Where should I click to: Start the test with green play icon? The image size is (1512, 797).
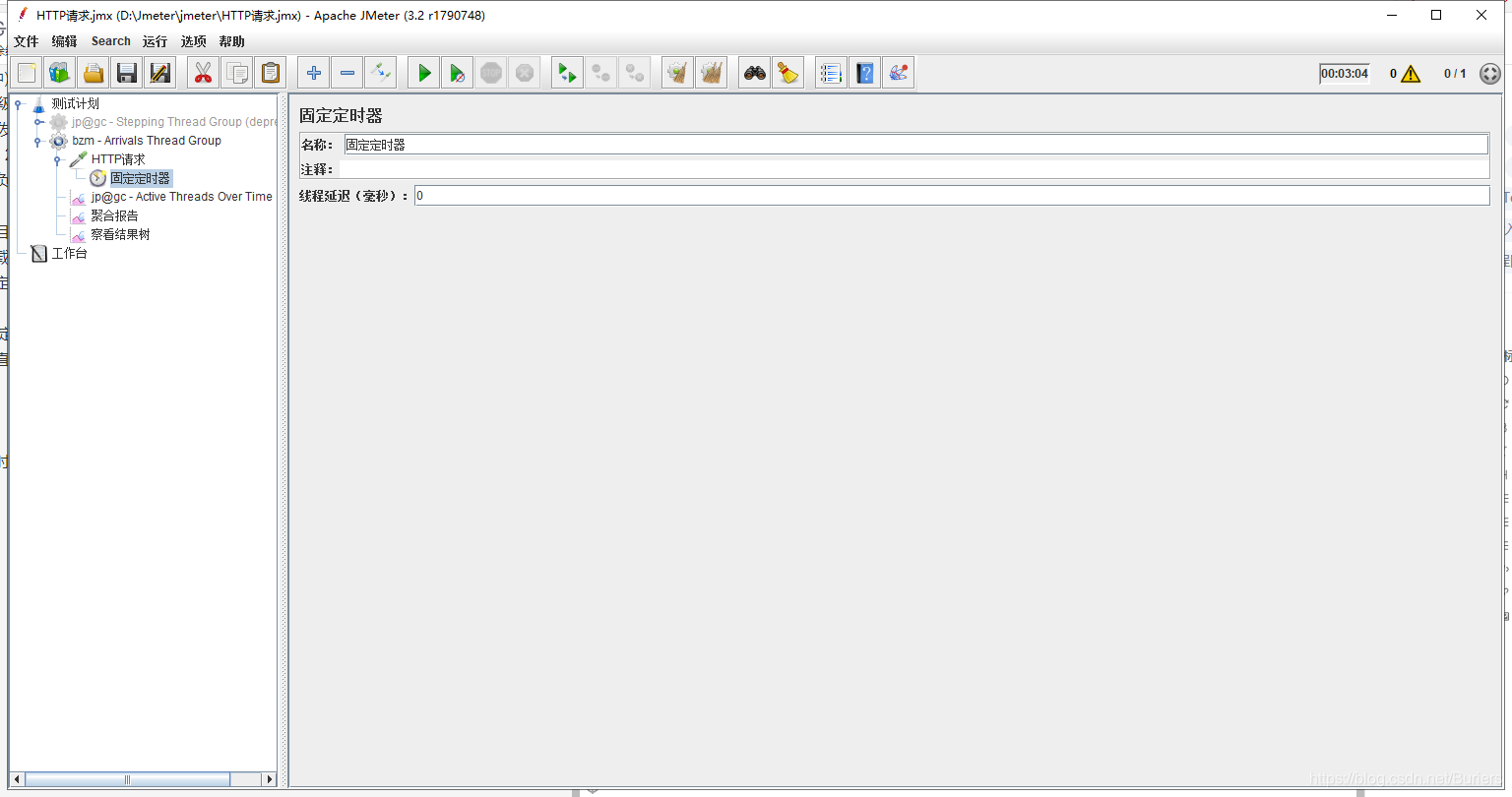click(424, 73)
